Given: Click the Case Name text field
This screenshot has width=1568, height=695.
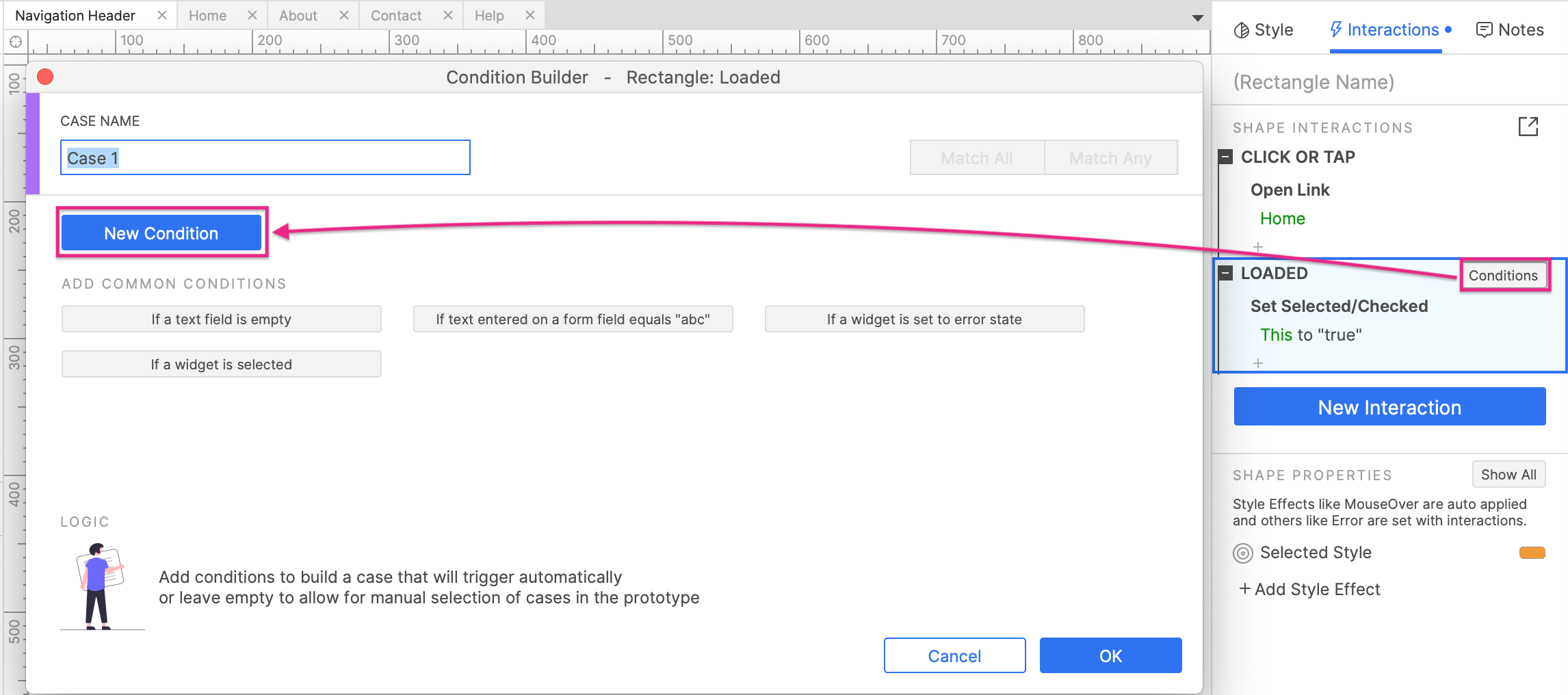Looking at the screenshot, I should 265,158.
